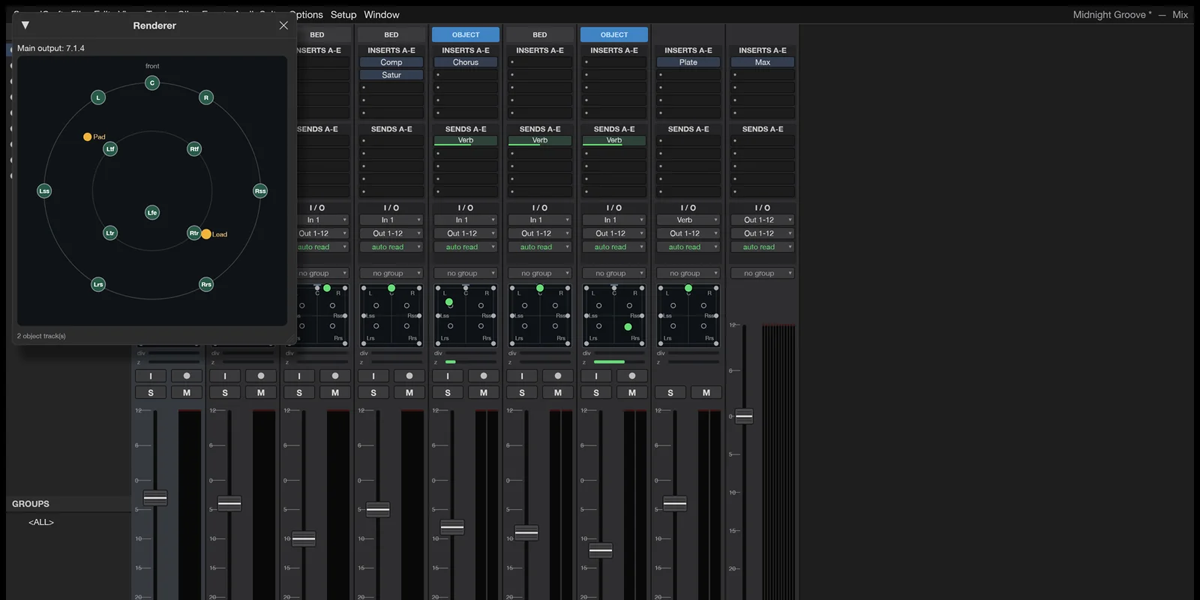Open the Setup menu
Screen dimensions: 1200x600
point(343,15)
